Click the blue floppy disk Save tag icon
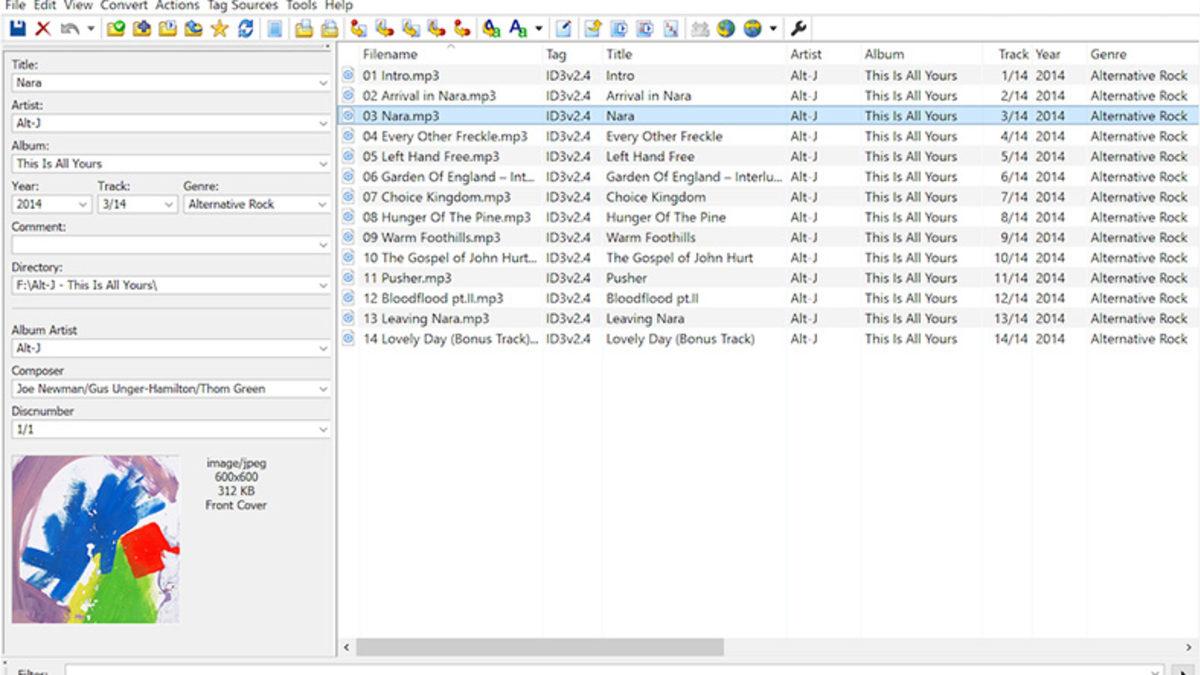 [17, 29]
